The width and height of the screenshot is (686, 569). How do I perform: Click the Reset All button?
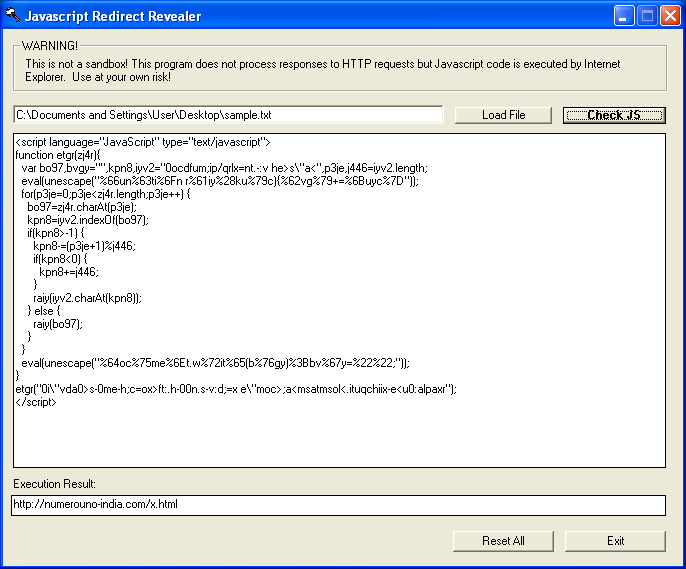click(x=503, y=541)
